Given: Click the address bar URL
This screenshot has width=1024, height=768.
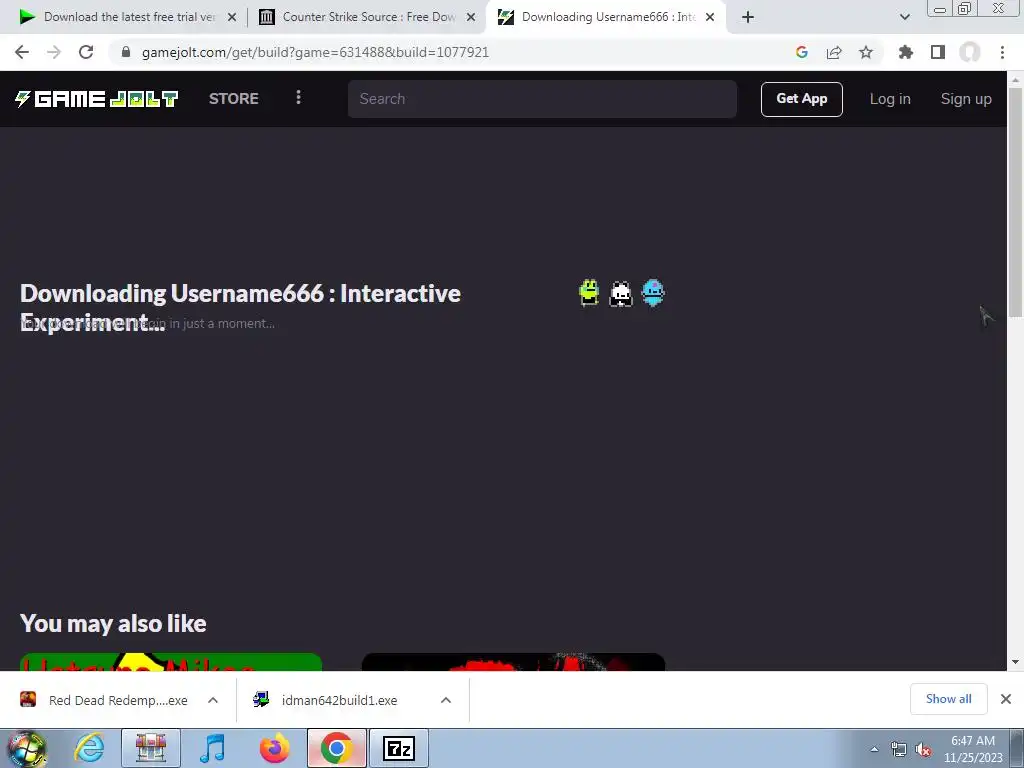Looking at the screenshot, I should click(315, 52).
